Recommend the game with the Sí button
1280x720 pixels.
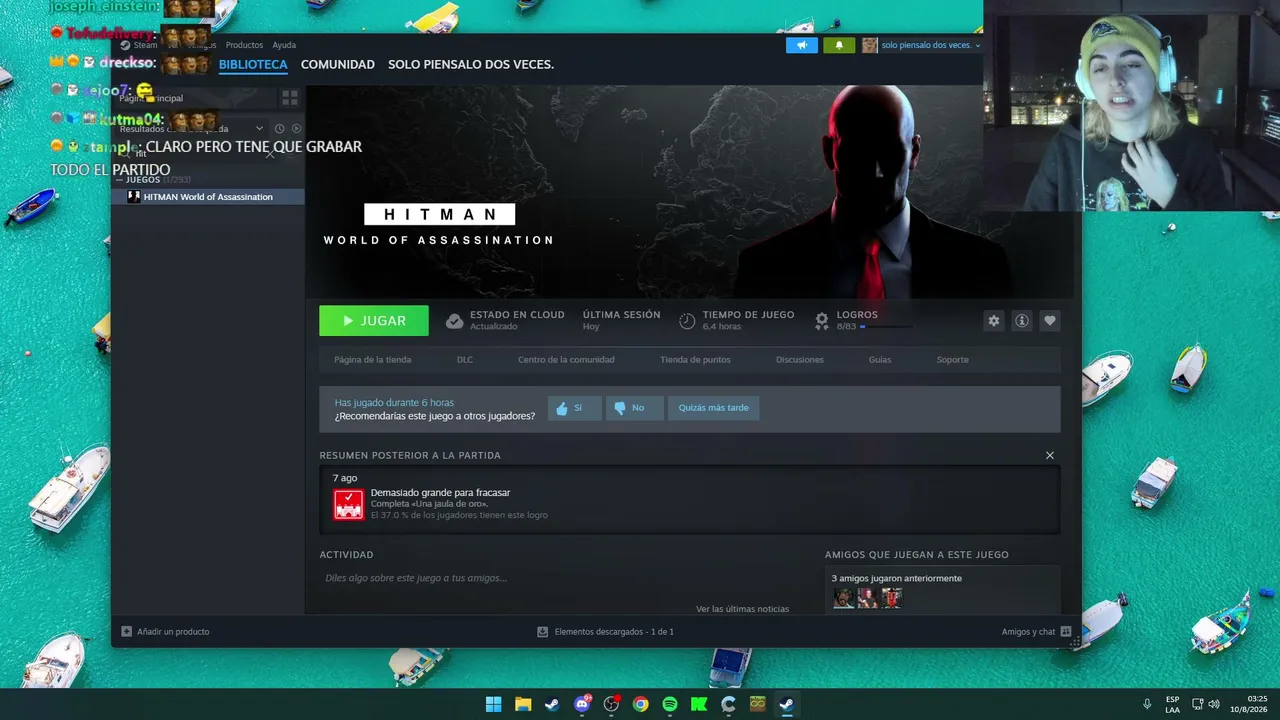[574, 408]
